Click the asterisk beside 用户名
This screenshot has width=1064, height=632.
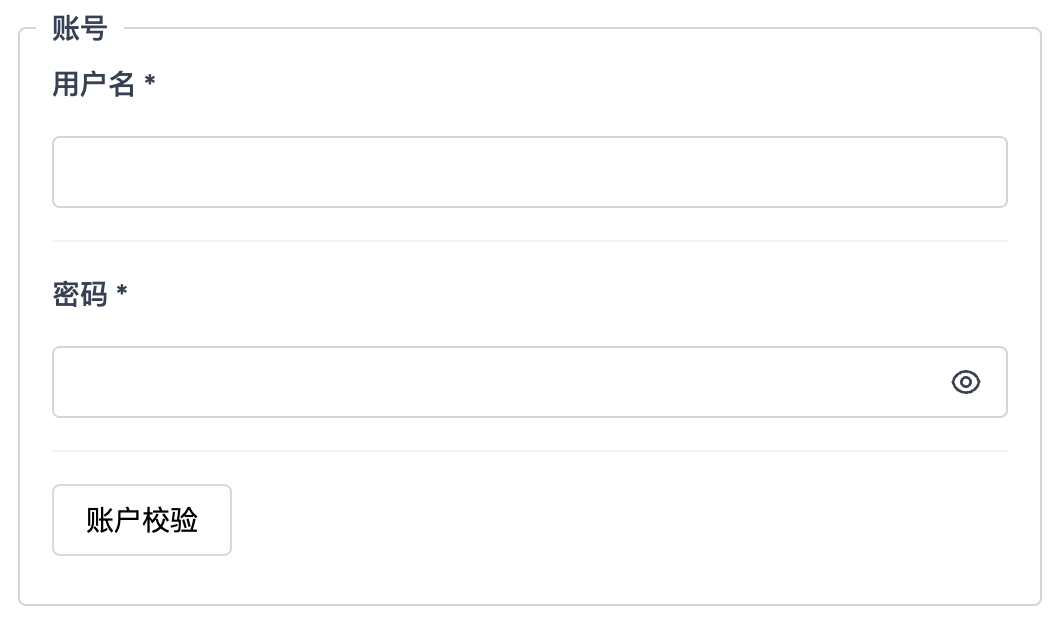(150, 85)
